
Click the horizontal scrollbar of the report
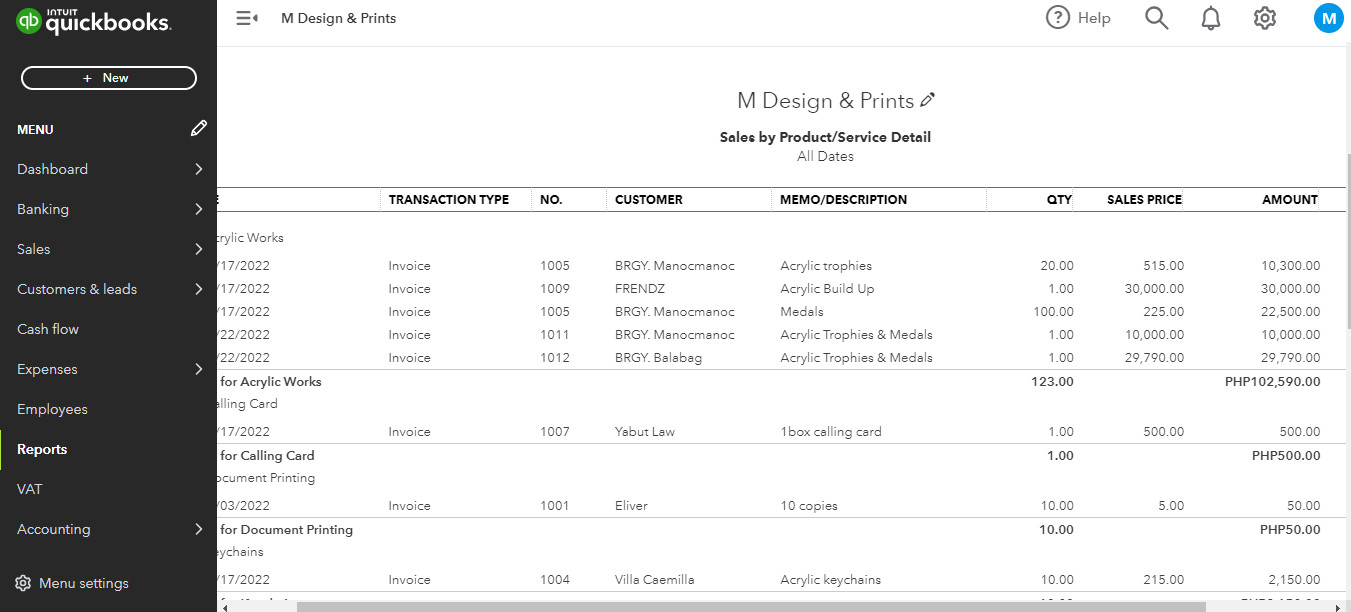tap(750, 606)
